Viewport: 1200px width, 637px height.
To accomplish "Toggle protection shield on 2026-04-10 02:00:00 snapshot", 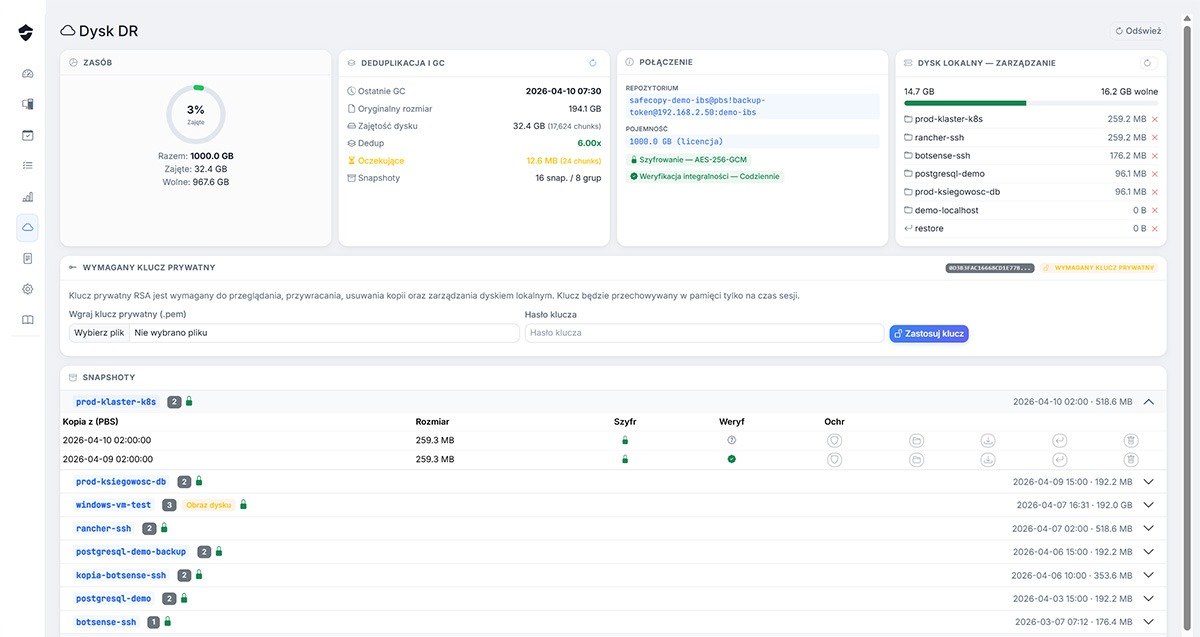I will 834,440.
